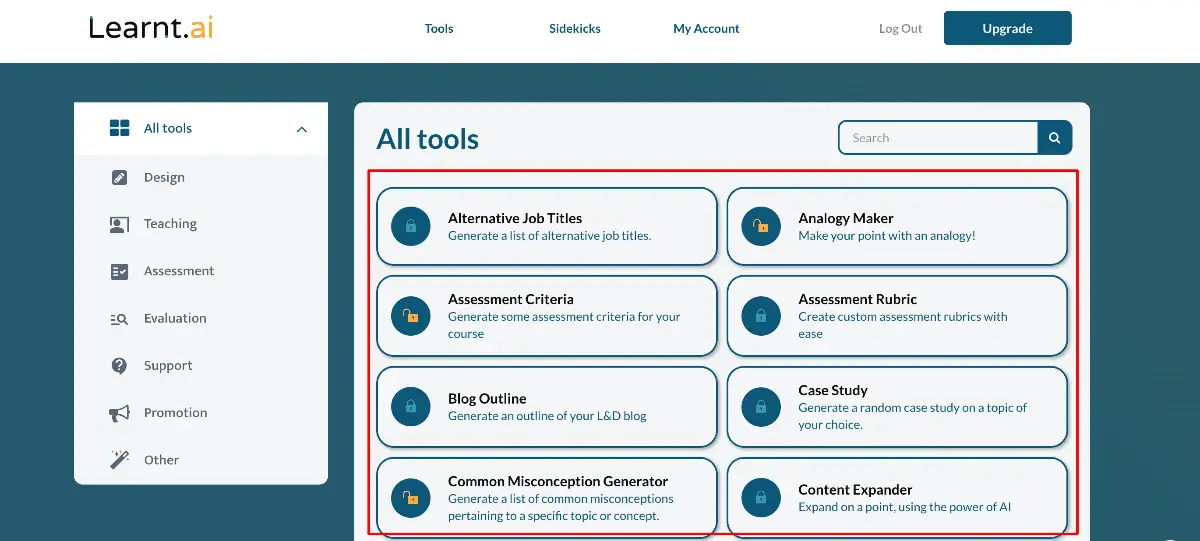This screenshot has height=541, width=1200.
Task: Click the Promotion megaphone icon
Action: [120, 413]
